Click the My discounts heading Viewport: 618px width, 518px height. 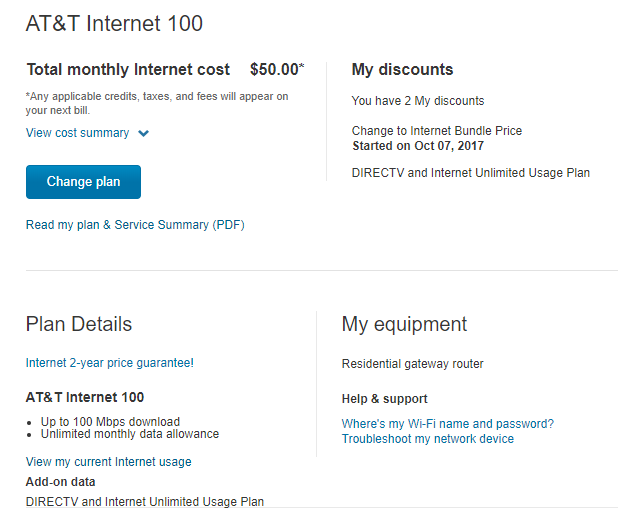[402, 70]
